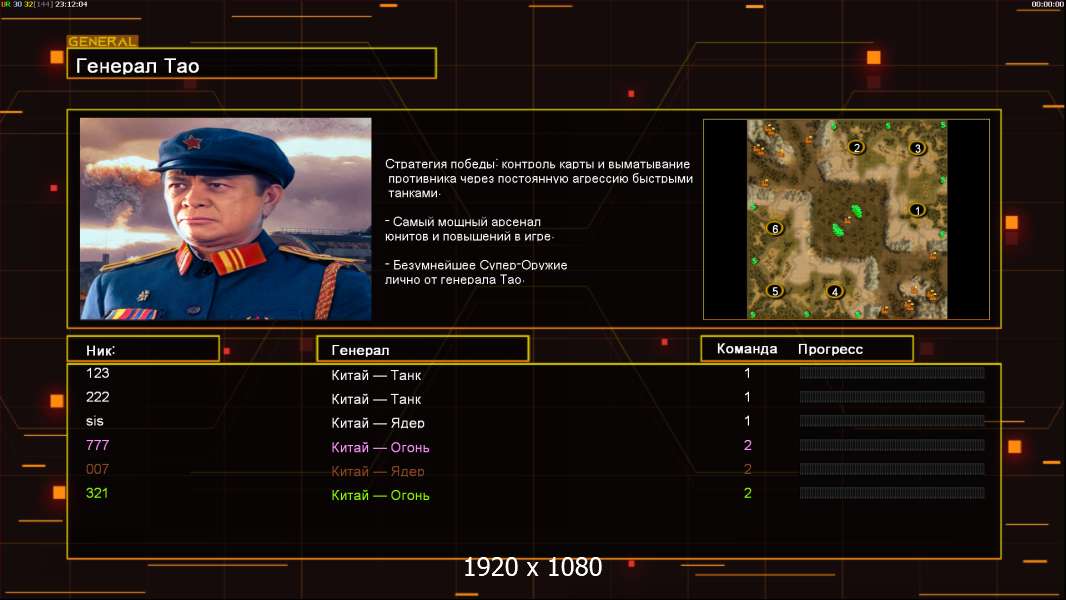This screenshot has height=600, width=1066.
Task: Click the 'Стратегия победы' description line
Action: click(538, 164)
